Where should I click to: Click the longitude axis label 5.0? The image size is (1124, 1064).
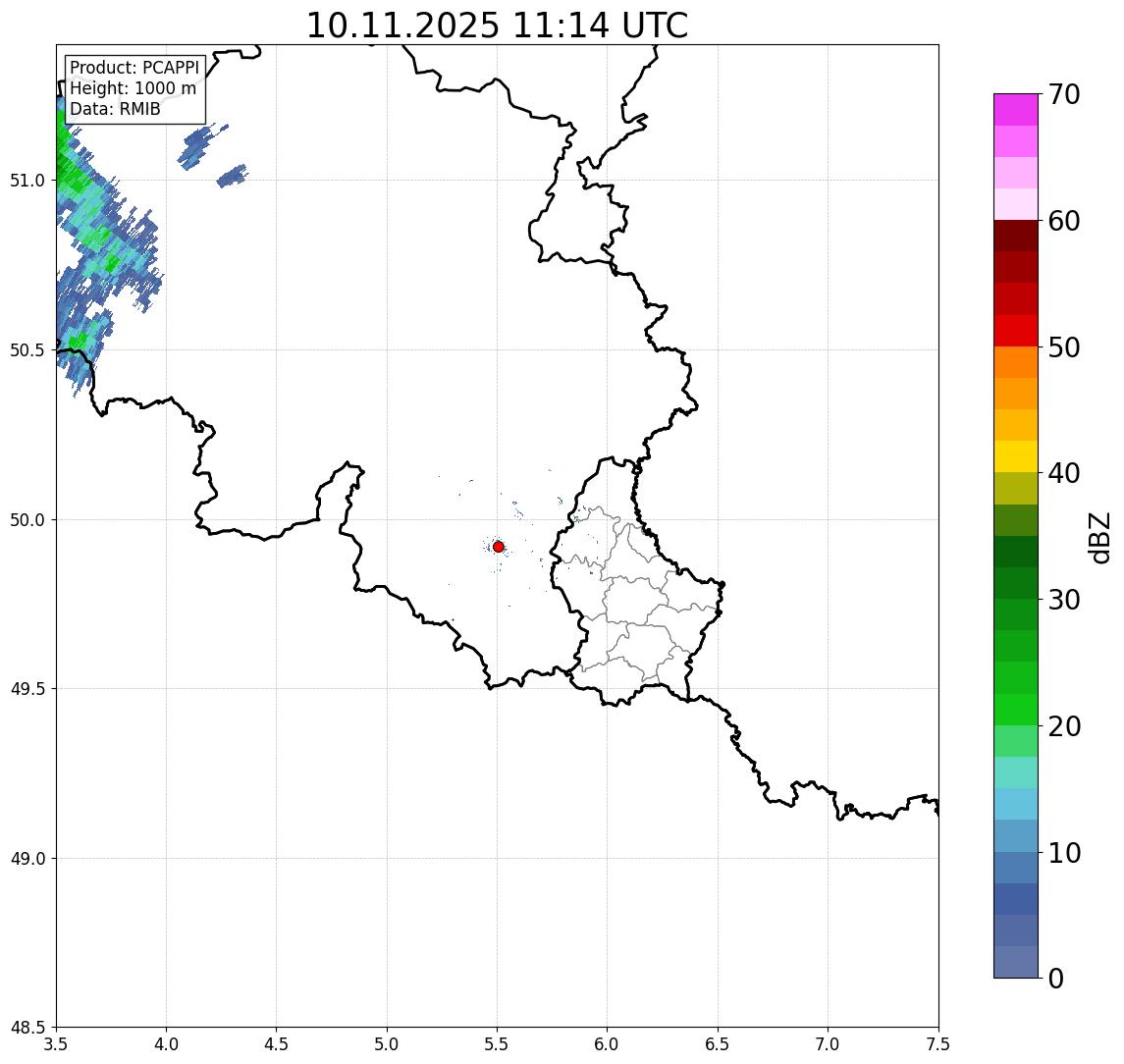click(x=387, y=1044)
